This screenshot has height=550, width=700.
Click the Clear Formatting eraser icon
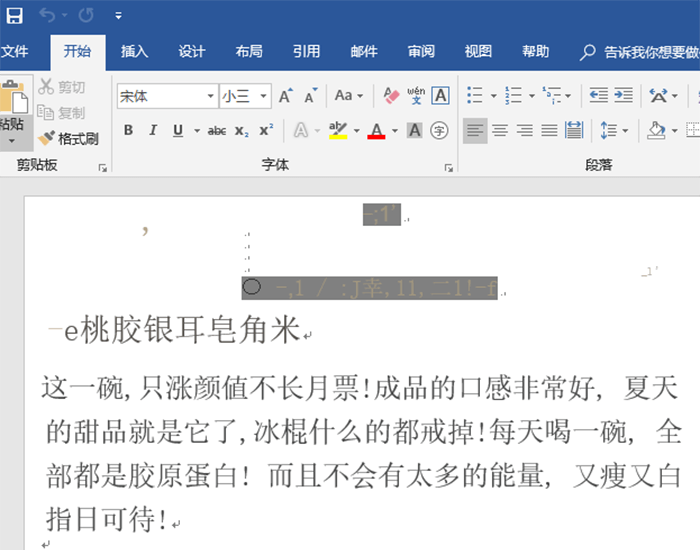pos(391,96)
